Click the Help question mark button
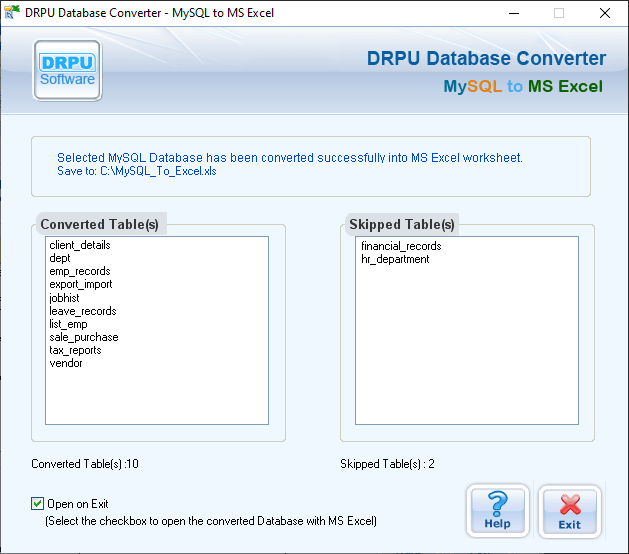Viewport: 629px width, 554px height. [x=497, y=511]
